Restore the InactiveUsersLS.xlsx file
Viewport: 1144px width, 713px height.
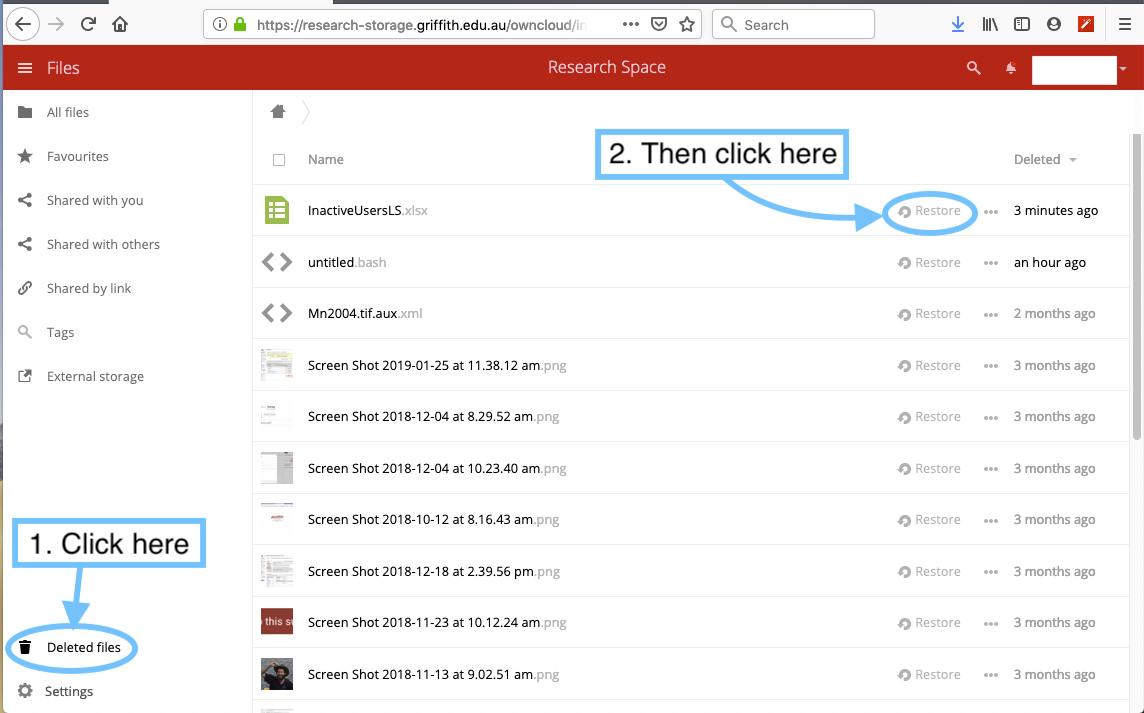pyautogui.click(x=929, y=211)
